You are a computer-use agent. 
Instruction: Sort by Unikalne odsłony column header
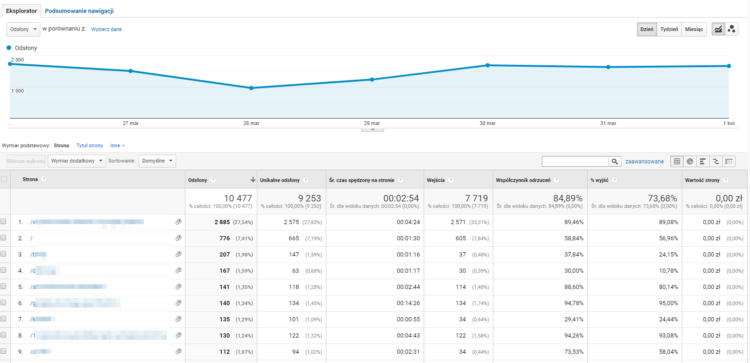click(279, 180)
